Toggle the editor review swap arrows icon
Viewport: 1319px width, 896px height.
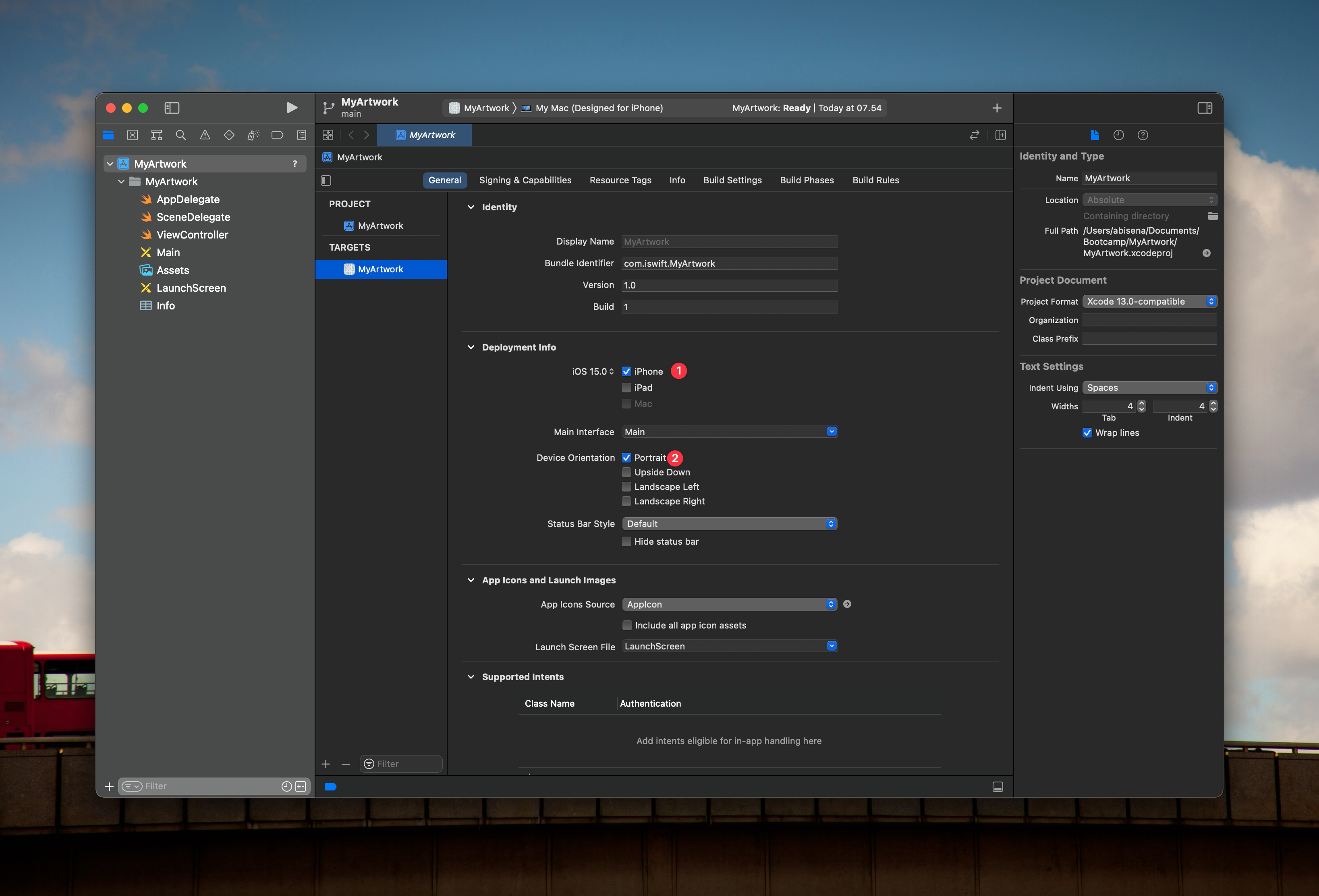click(975, 135)
